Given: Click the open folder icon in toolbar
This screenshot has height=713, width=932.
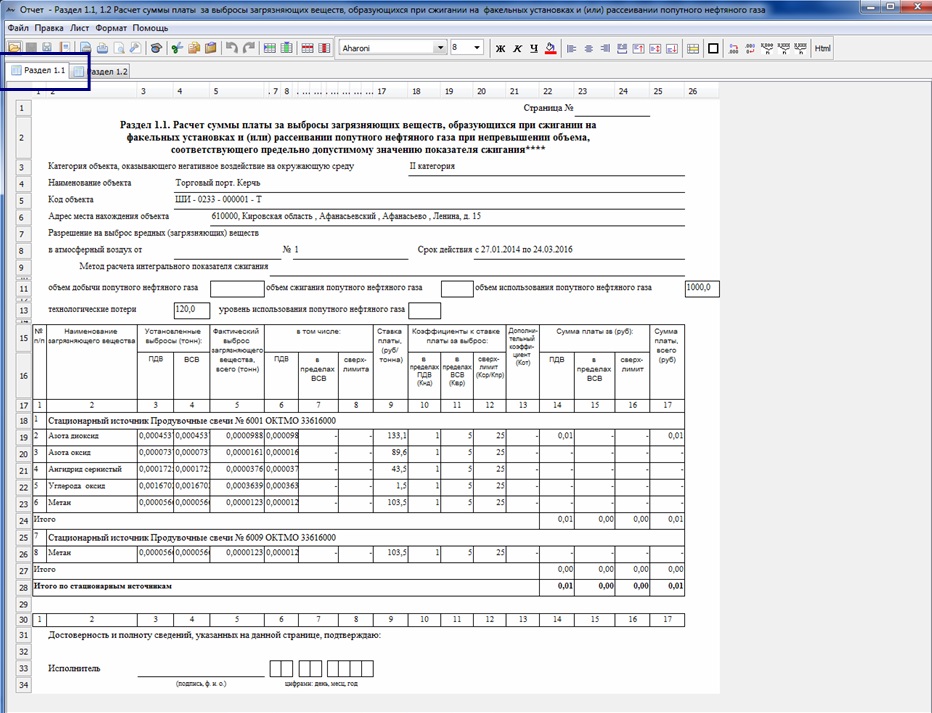Looking at the screenshot, I should pyautogui.click(x=14, y=48).
